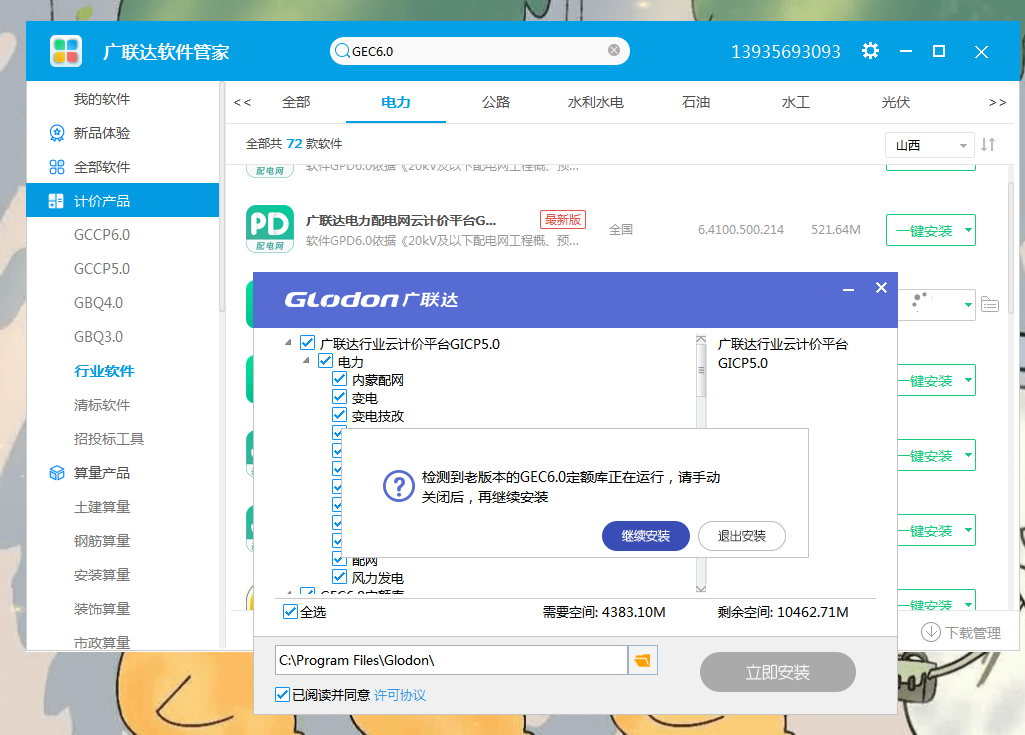This screenshot has width=1025, height=735.
Task: Switch to the 电力 category tab
Action: click(396, 102)
